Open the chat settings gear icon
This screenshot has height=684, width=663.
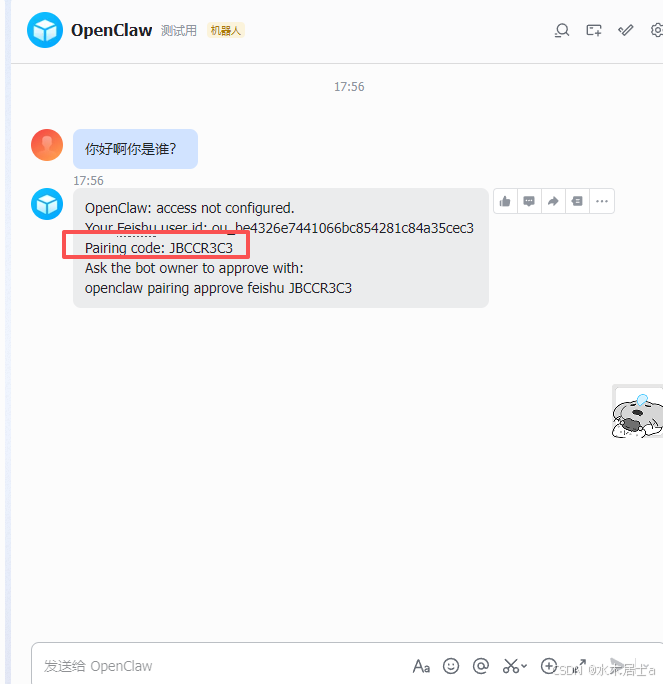656,30
